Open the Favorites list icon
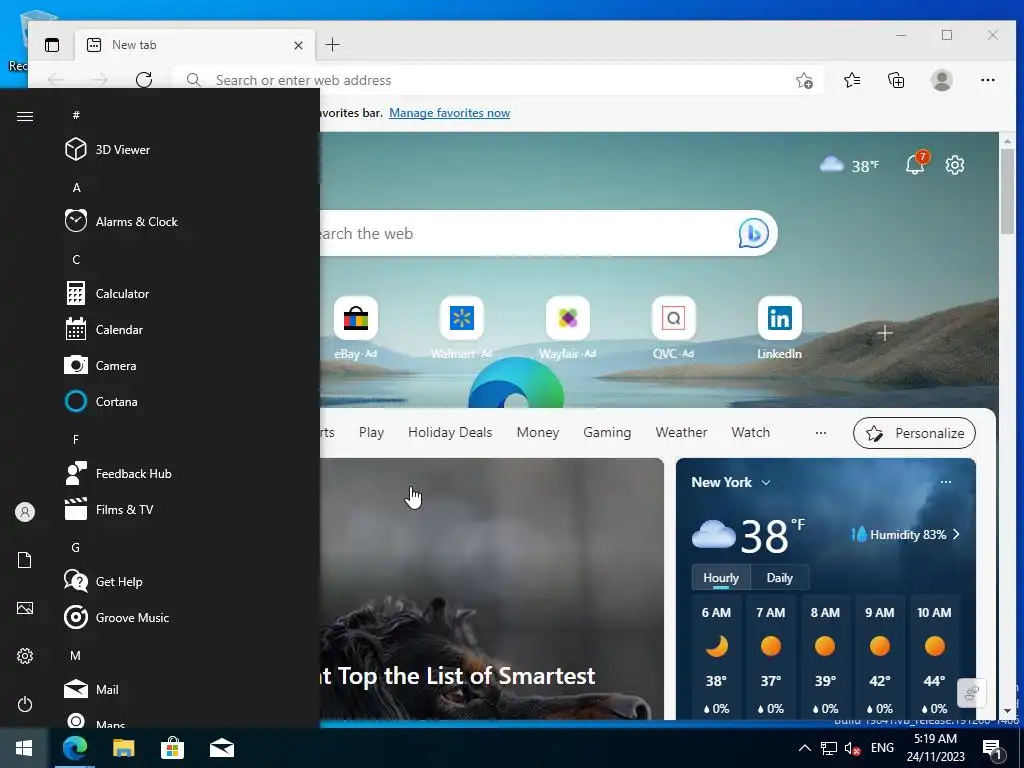 pos(852,80)
